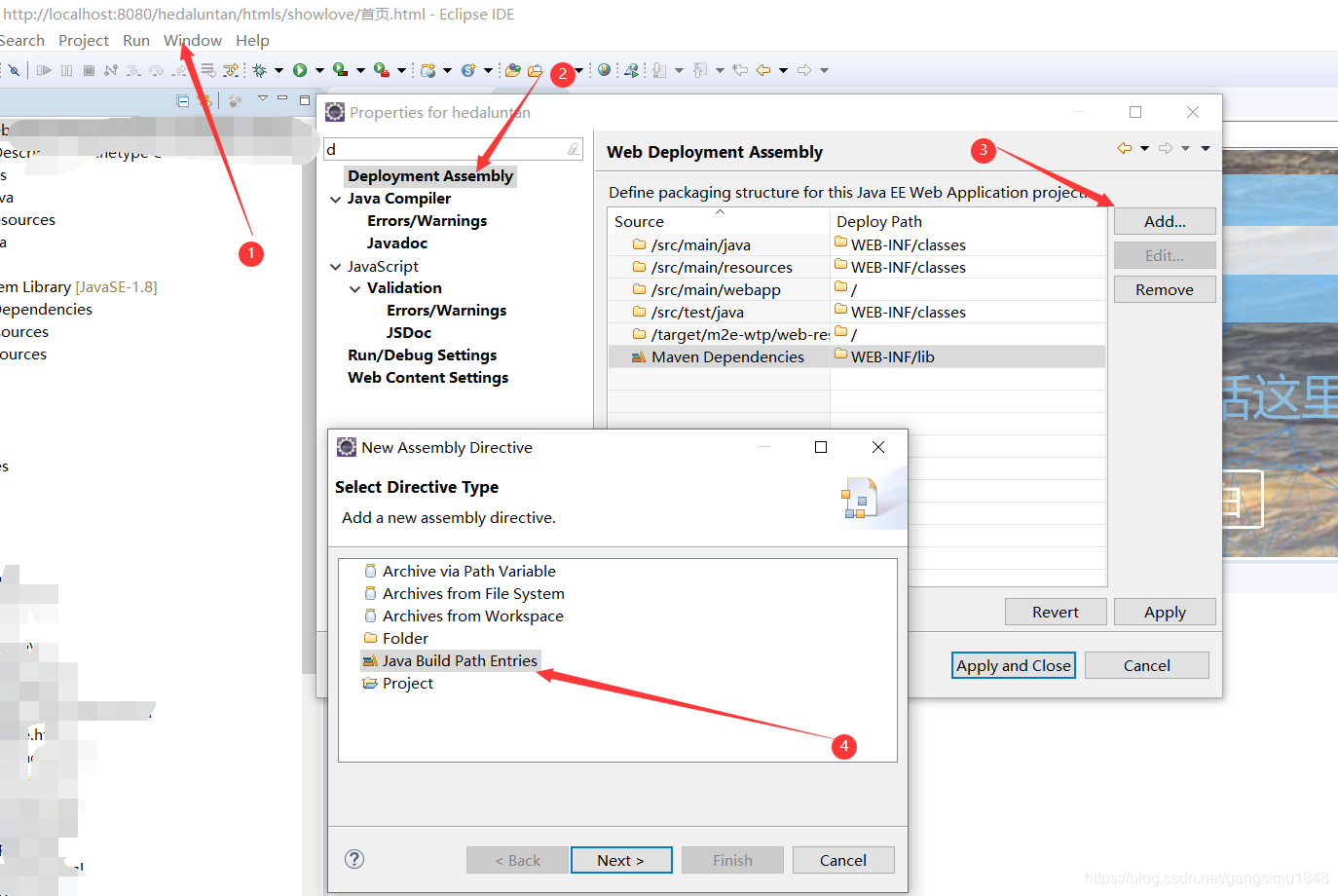Click the External Tools run icon

[381, 70]
